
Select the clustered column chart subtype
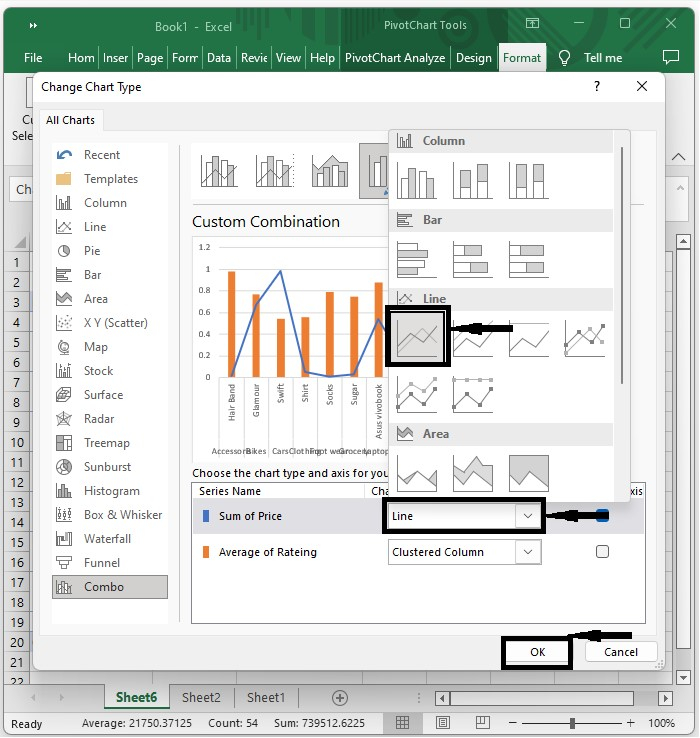[417, 181]
